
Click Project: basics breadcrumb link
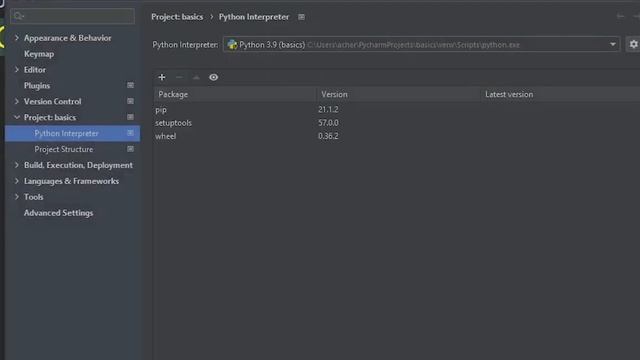click(x=177, y=17)
